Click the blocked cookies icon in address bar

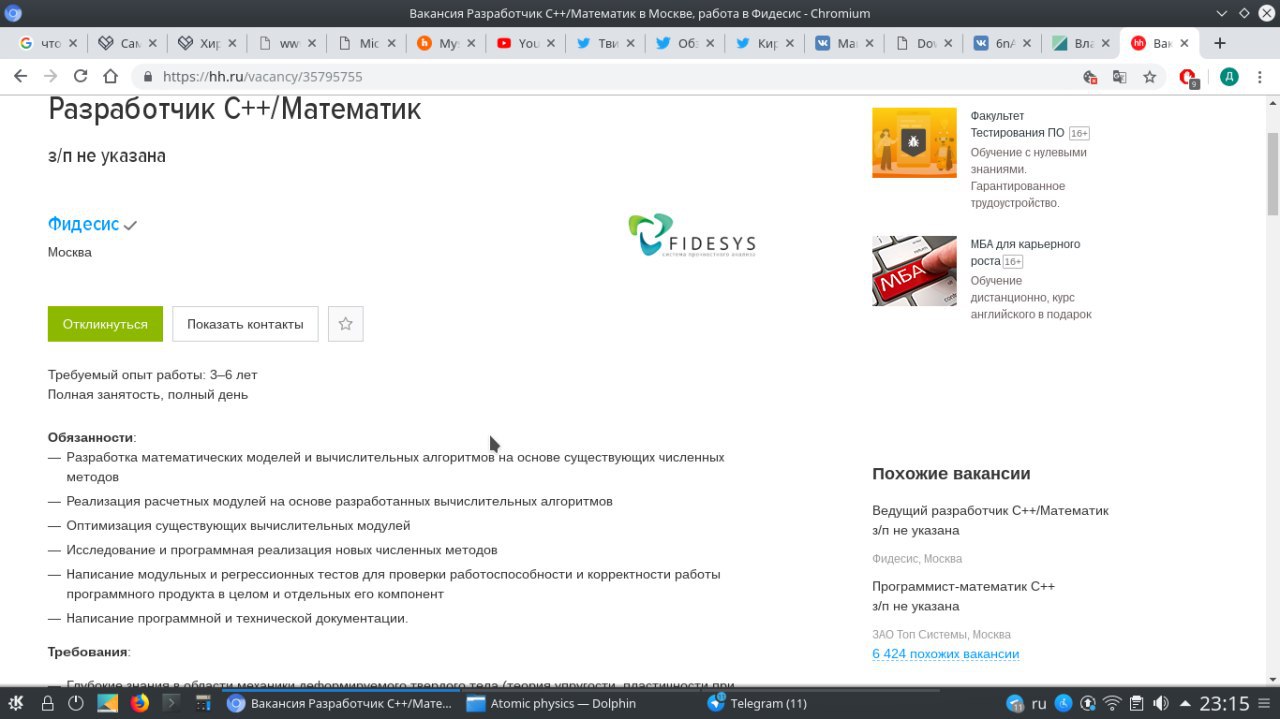tap(1090, 77)
